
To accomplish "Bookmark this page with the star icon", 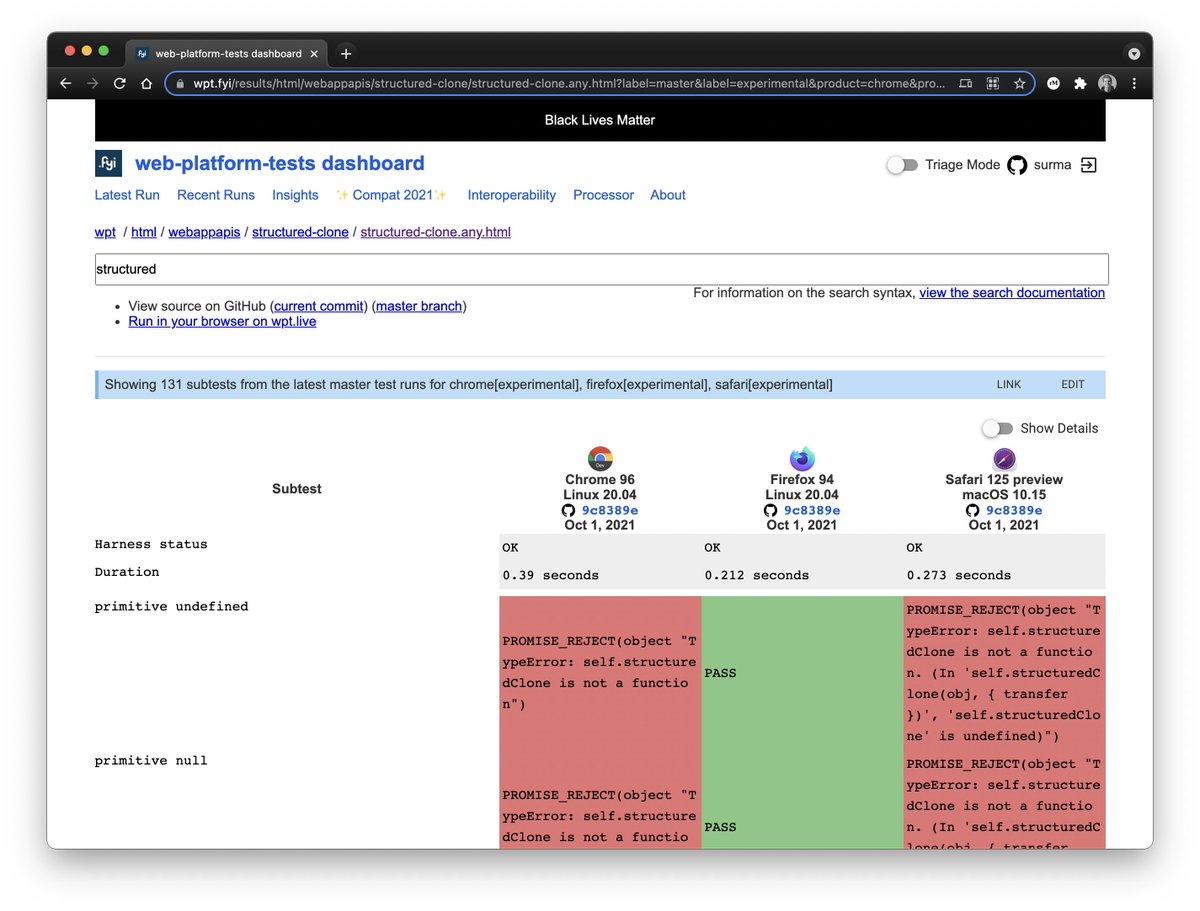I will click(1020, 84).
